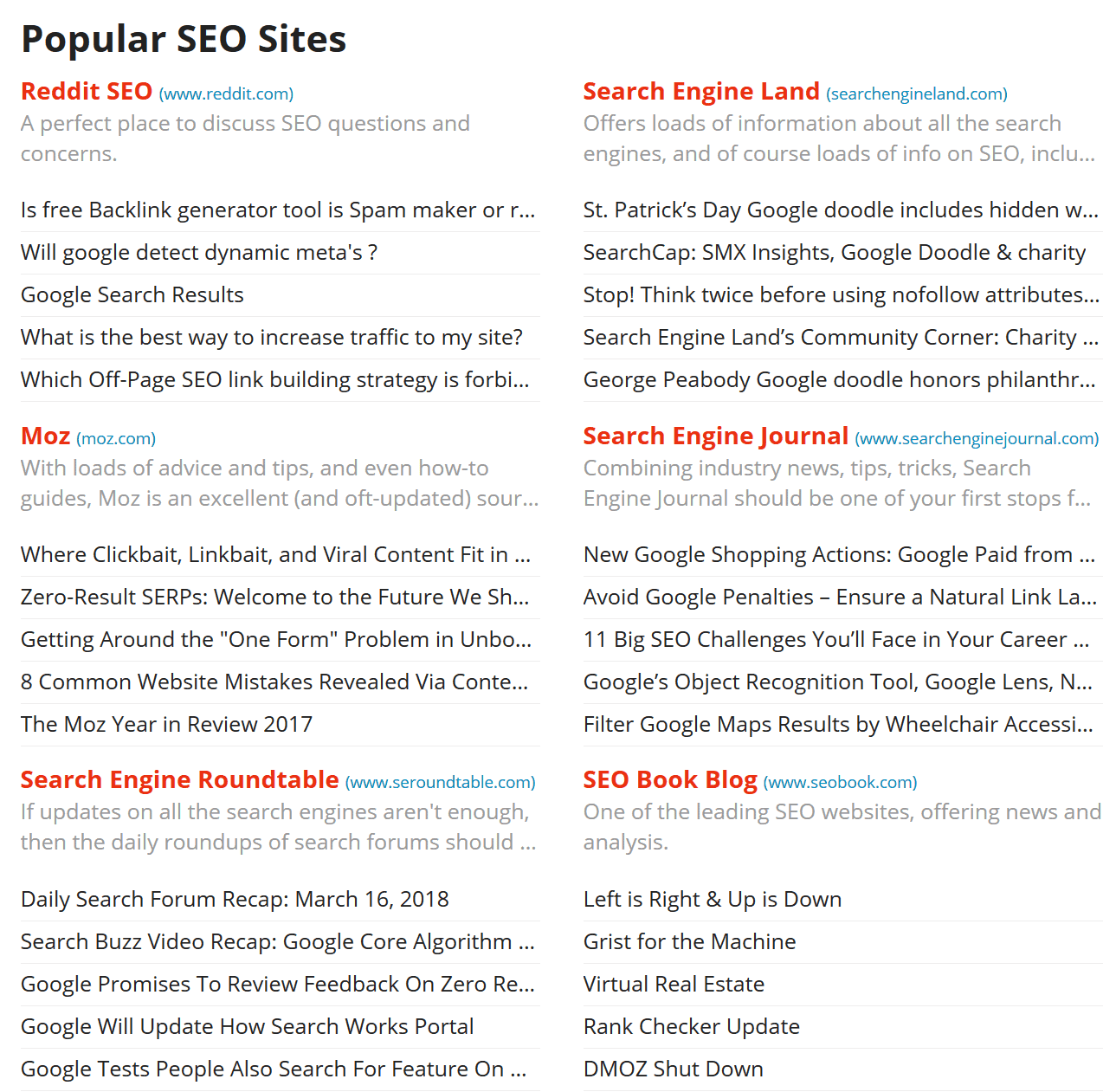Open 'Left is Right & Up is Down' post

[x=713, y=899]
